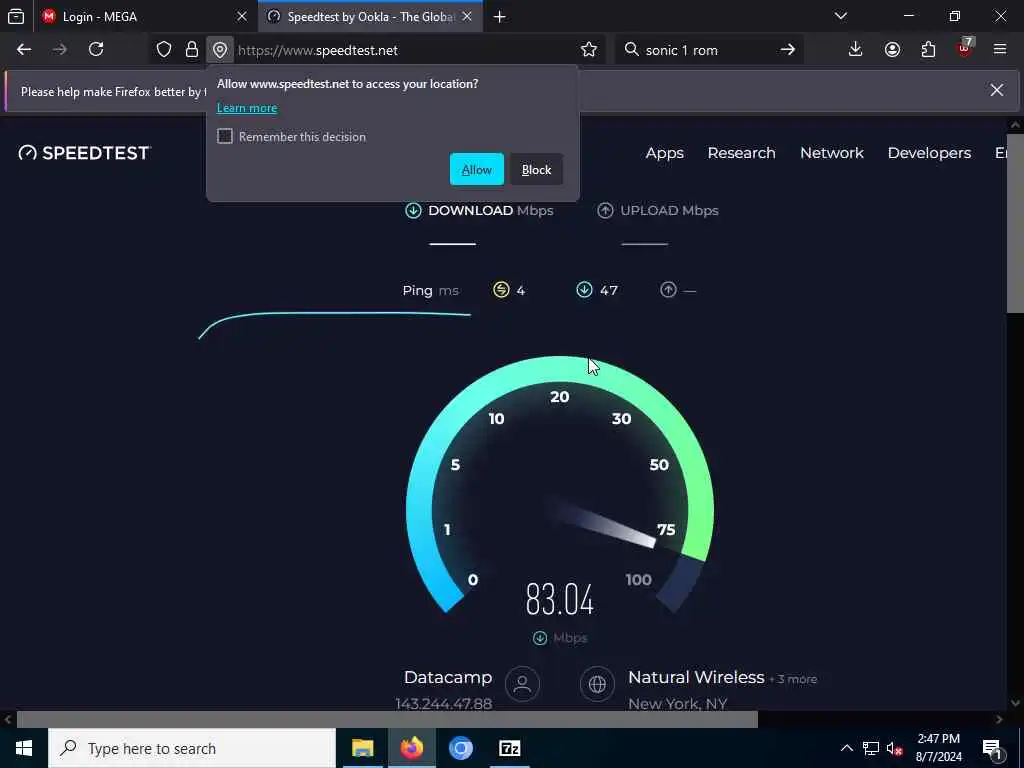Open the tracking protection shield icon
The height and width of the screenshot is (768, 1024).
[164, 50]
